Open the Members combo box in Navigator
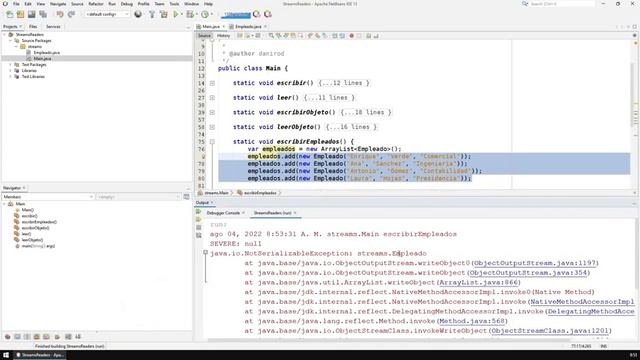The image size is (640, 360). coord(48,197)
